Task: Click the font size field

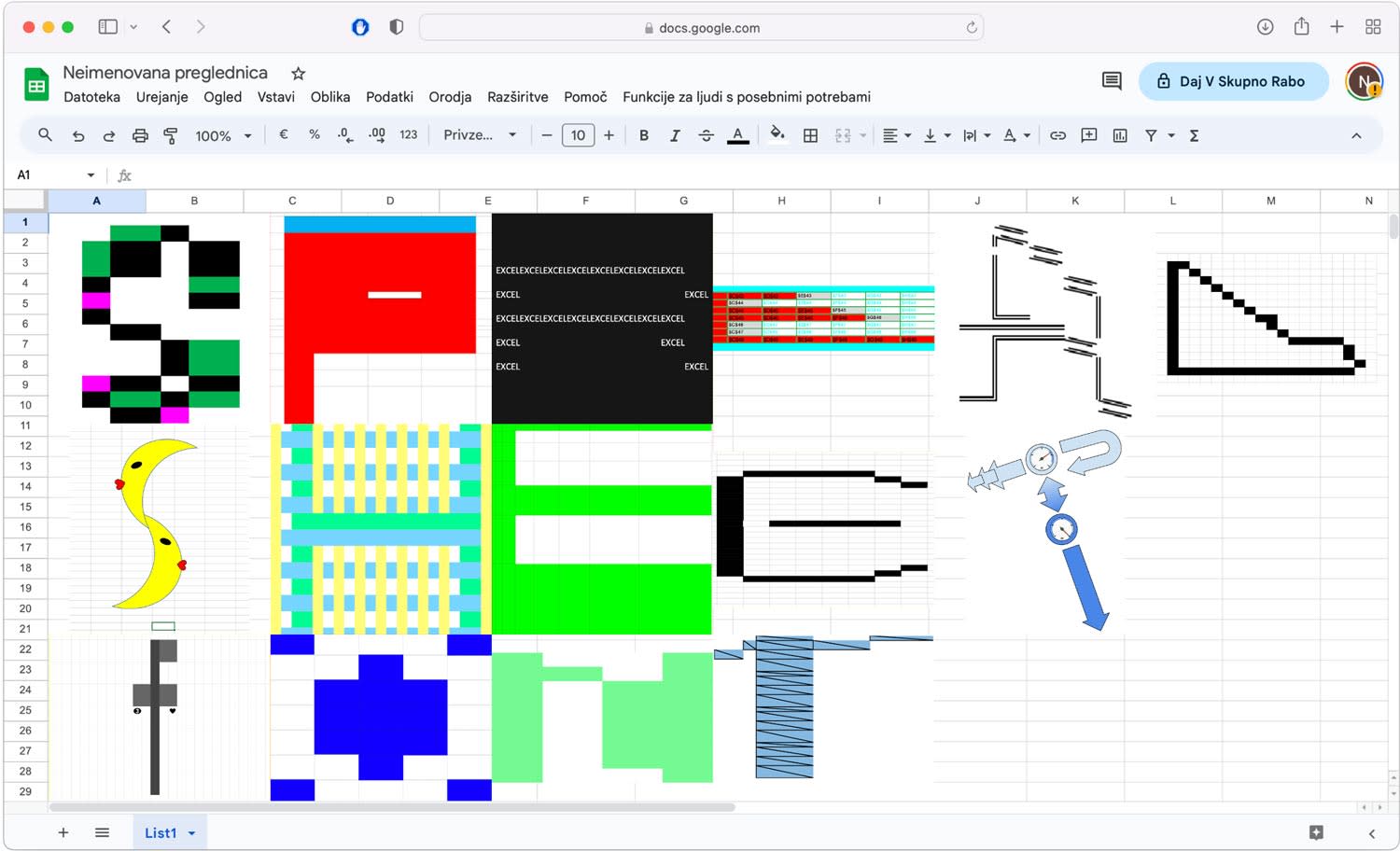Action: [578, 135]
